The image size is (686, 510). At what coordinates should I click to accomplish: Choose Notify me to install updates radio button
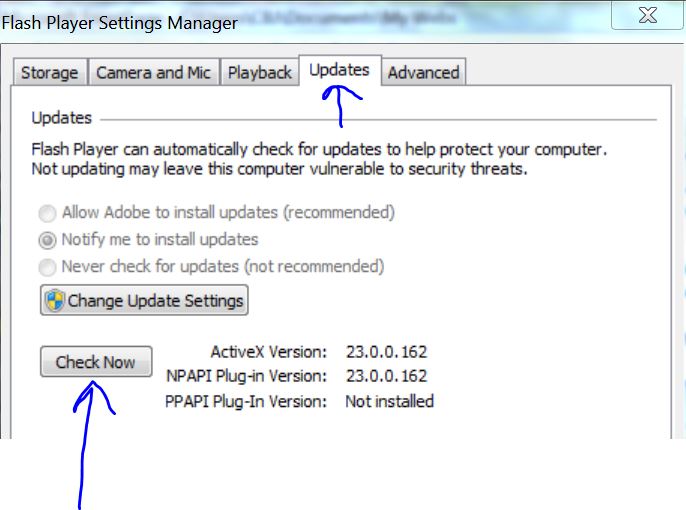[47, 240]
